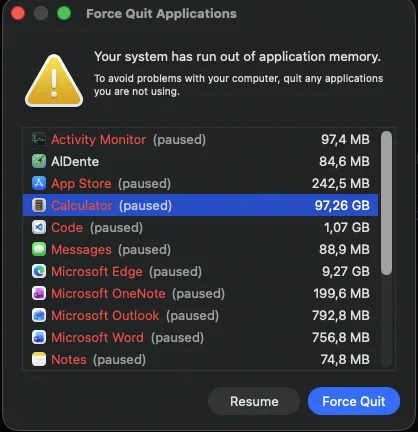Image resolution: width=418 pixels, height=432 pixels.
Task: Click the Visual Studio Code icon
Action: pos(39,227)
